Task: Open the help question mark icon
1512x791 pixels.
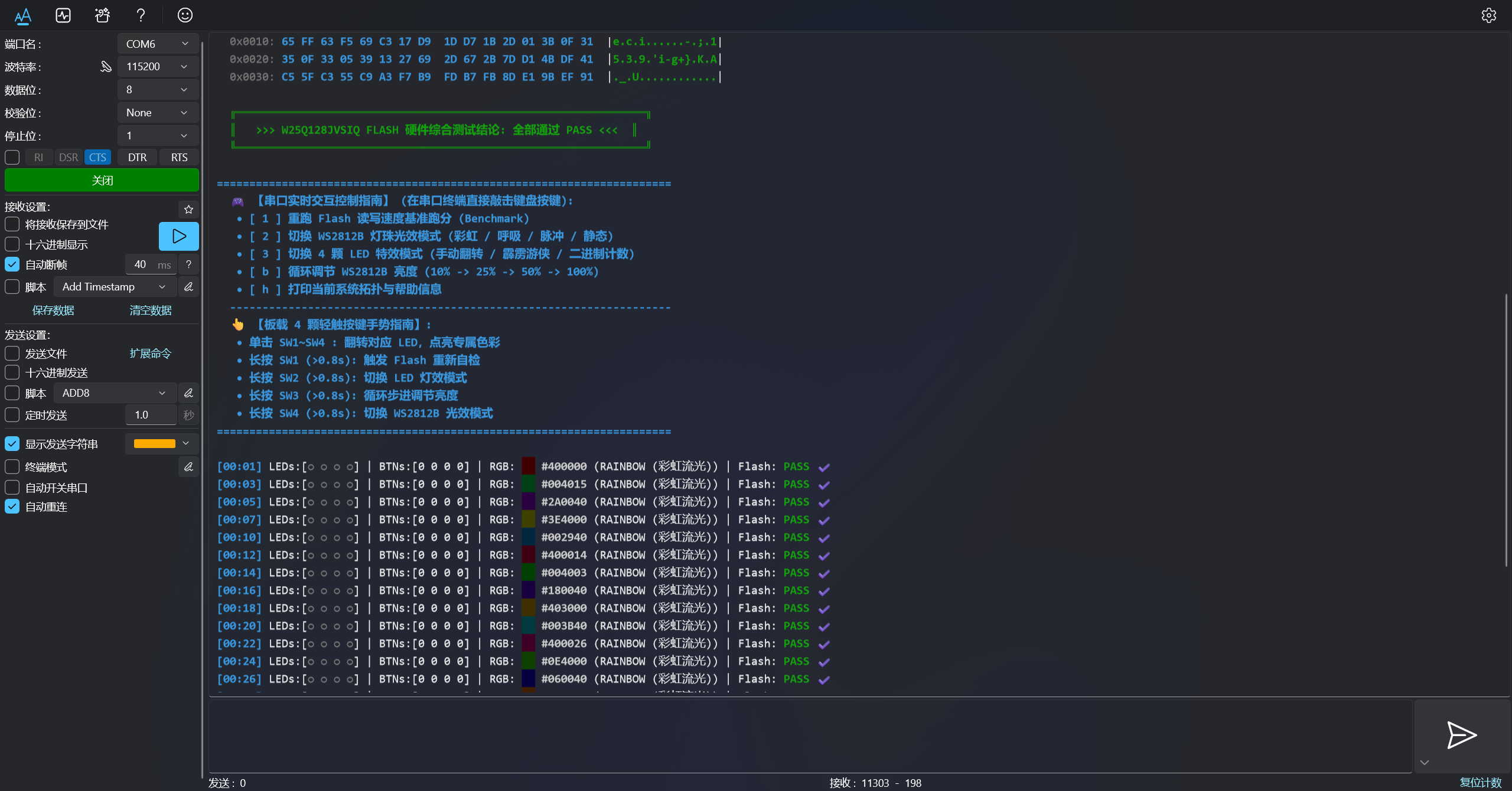Action: 141,15
